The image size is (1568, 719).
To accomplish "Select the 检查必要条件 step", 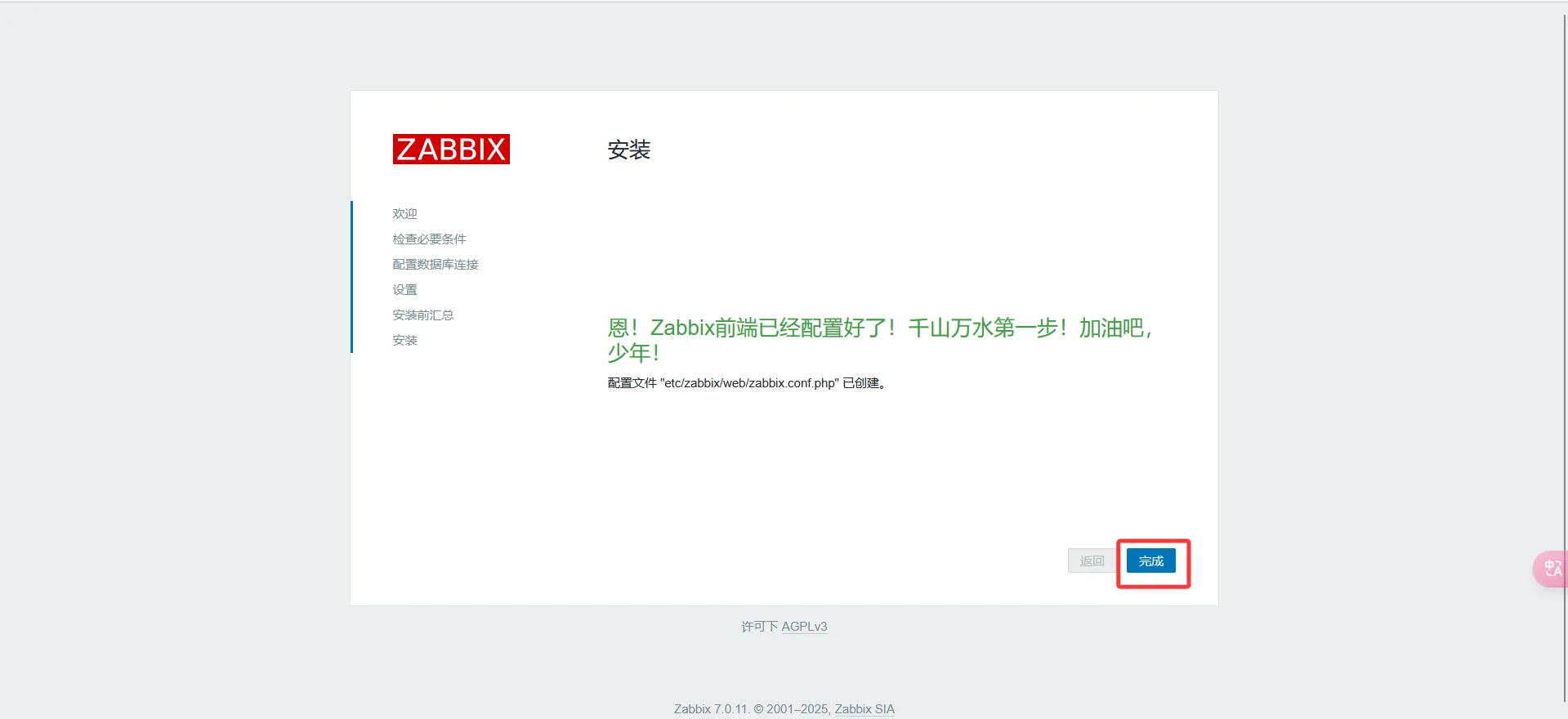I will pos(429,239).
